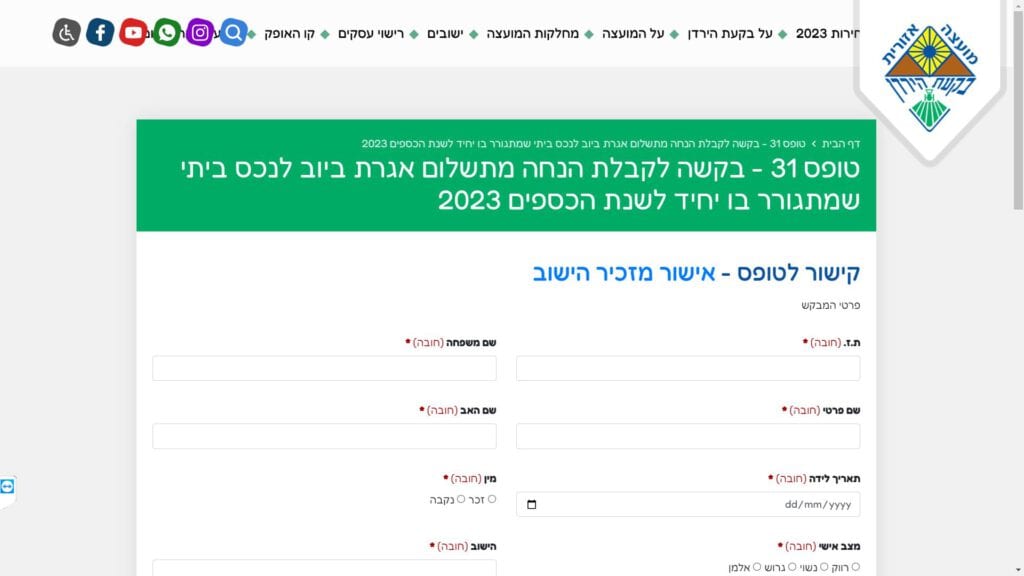The height and width of the screenshot is (576, 1024).
Task: Choose גרוש as marital status
Action: coord(792,567)
